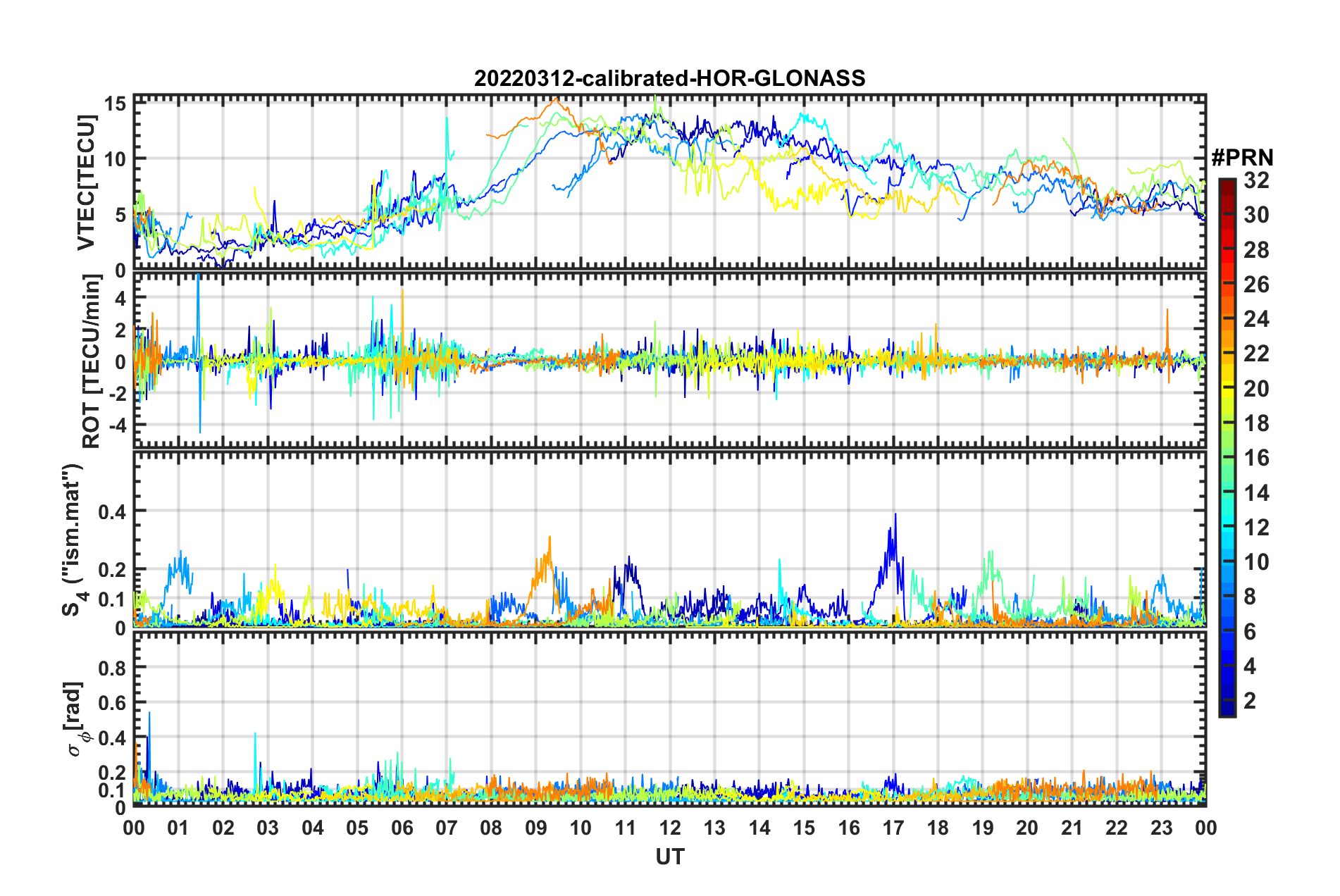Click x-axis tick label 01
This screenshot has height=896, width=1340.
point(178,828)
